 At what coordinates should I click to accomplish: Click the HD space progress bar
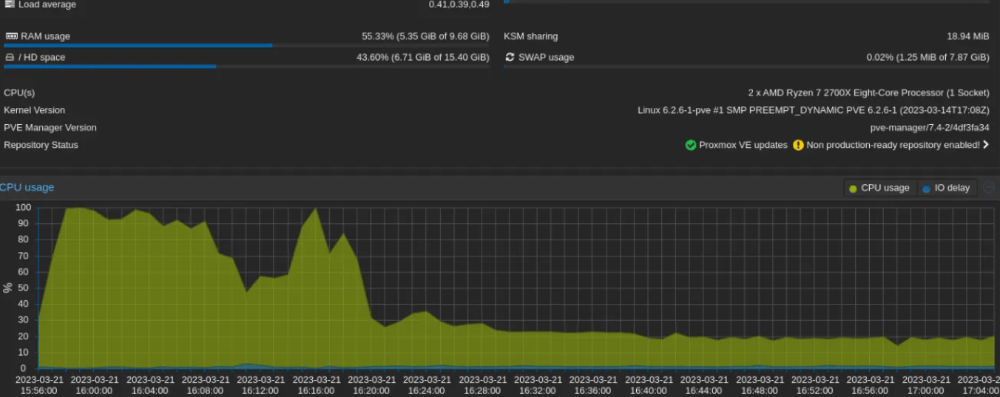click(x=246, y=66)
